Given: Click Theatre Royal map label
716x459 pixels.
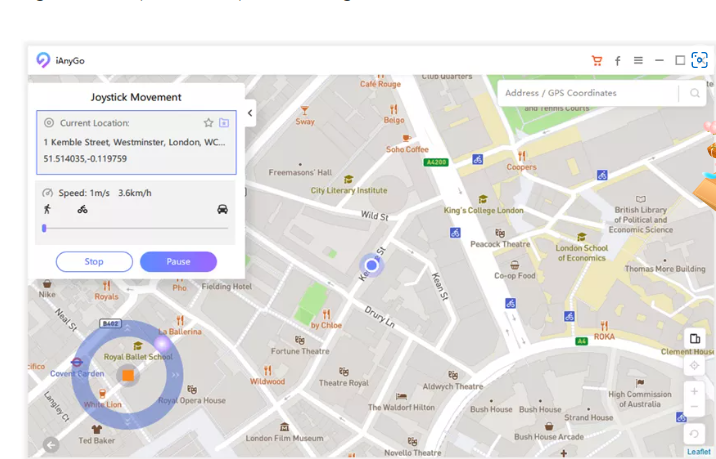Looking at the screenshot, I should (343, 383).
